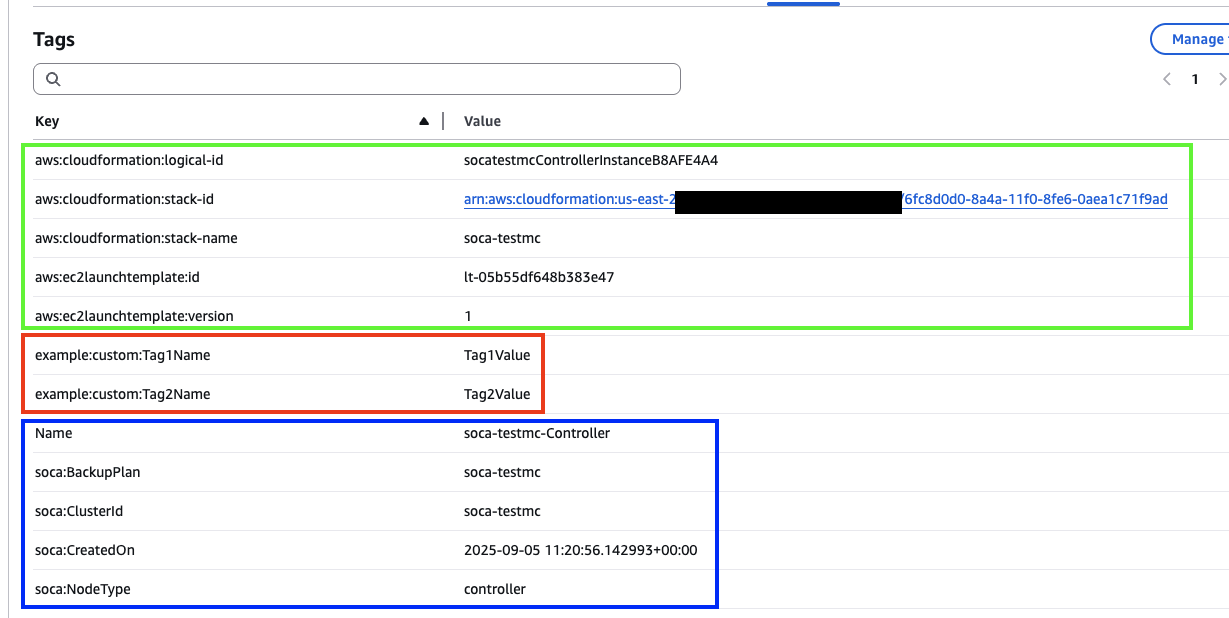1229x618 pixels.
Task: Click the example:custom:Tag2Name key
Action: (x=122, y=394)
